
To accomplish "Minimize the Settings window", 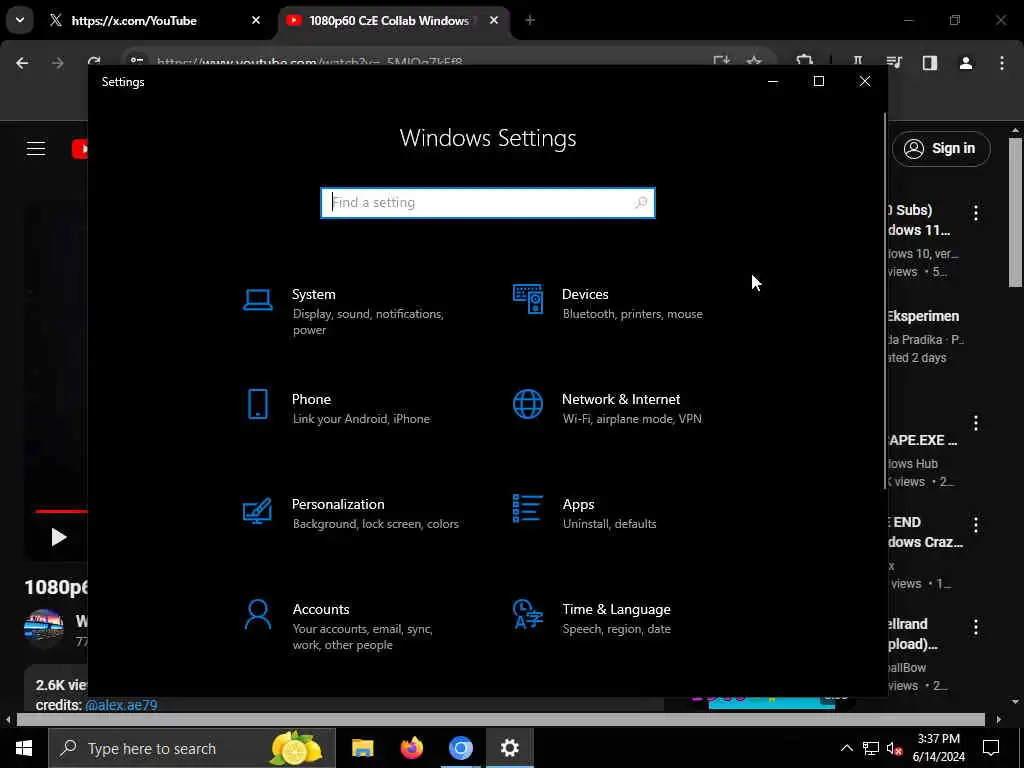I will 773,81.
